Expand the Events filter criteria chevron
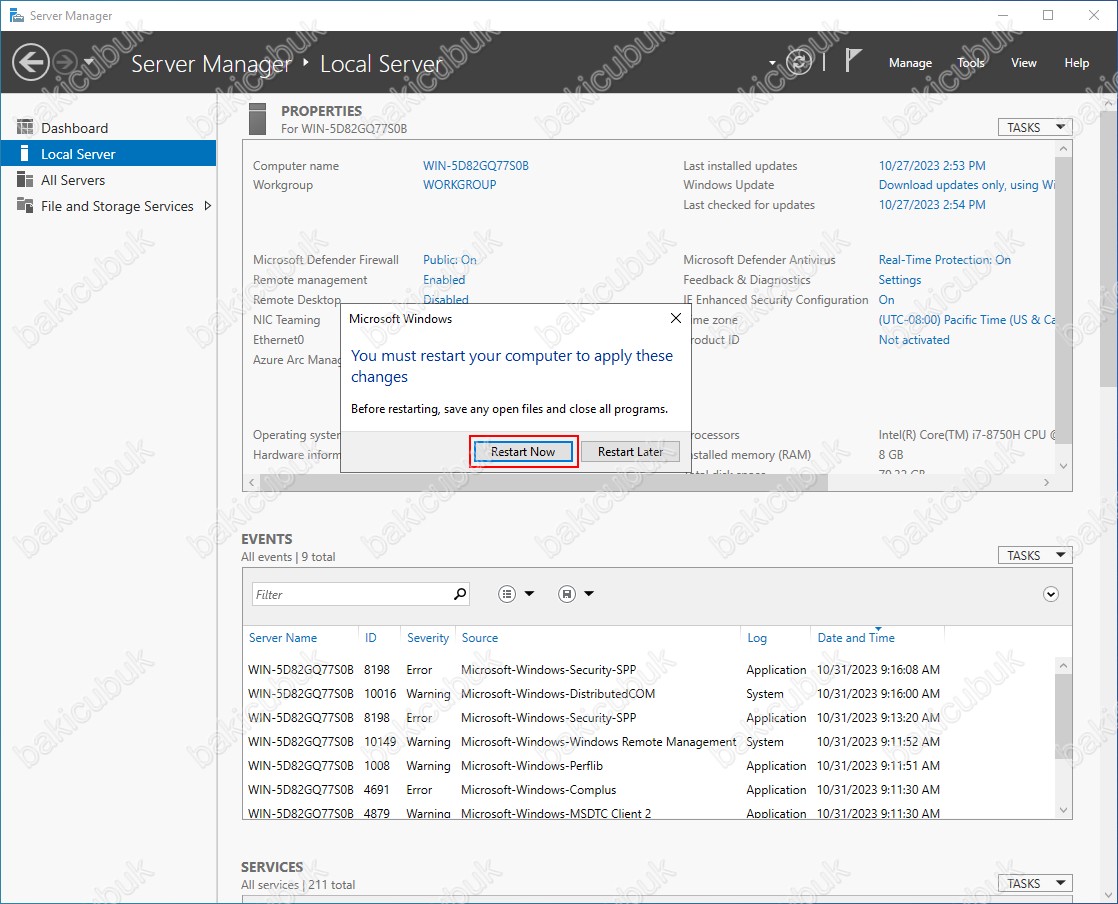 pyautogui.click(x=1050, y=594)
